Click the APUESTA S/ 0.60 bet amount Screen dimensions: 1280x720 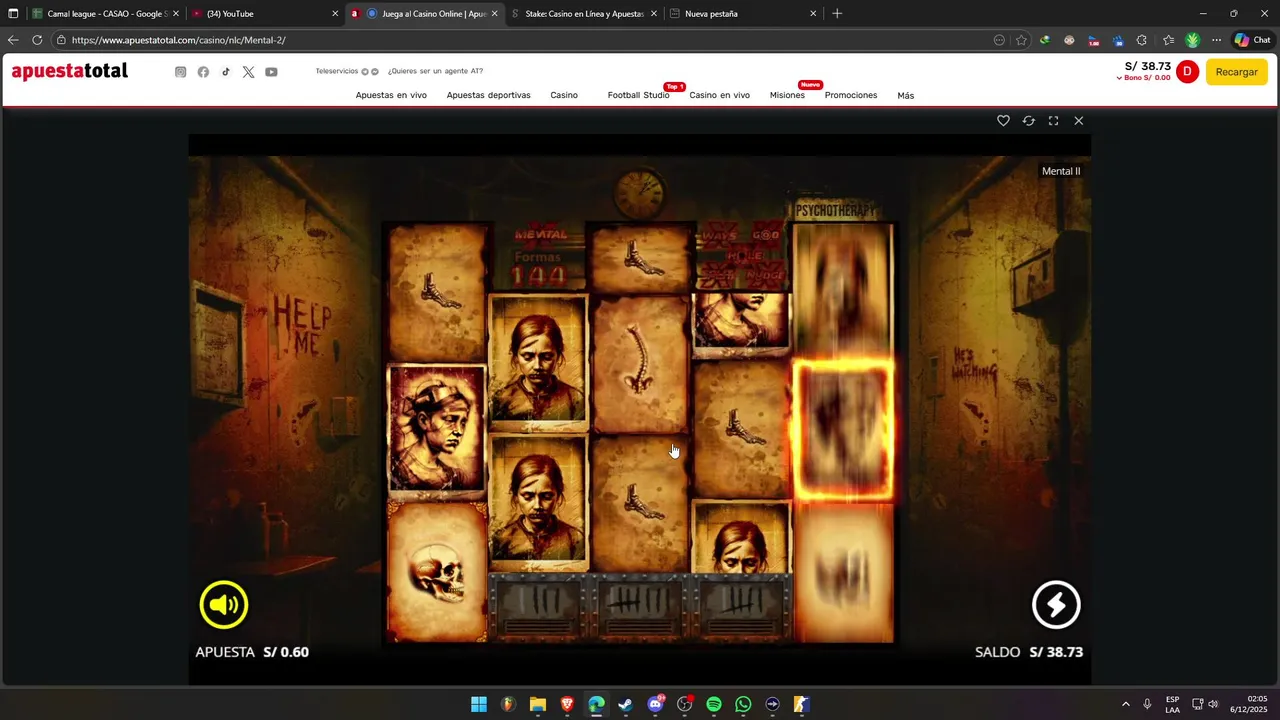tap(252, 652)
